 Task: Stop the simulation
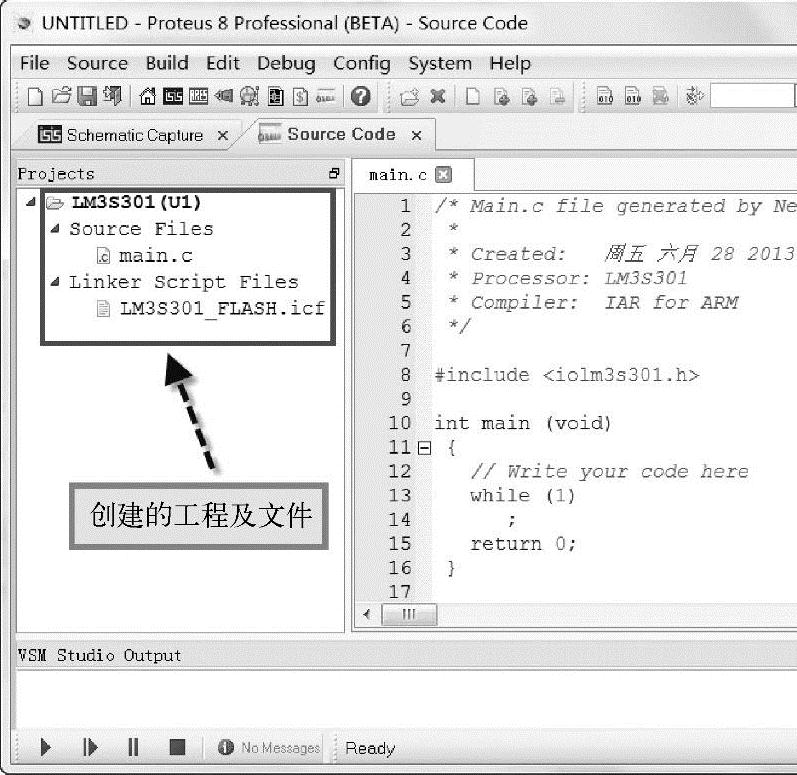coord(177,748)
